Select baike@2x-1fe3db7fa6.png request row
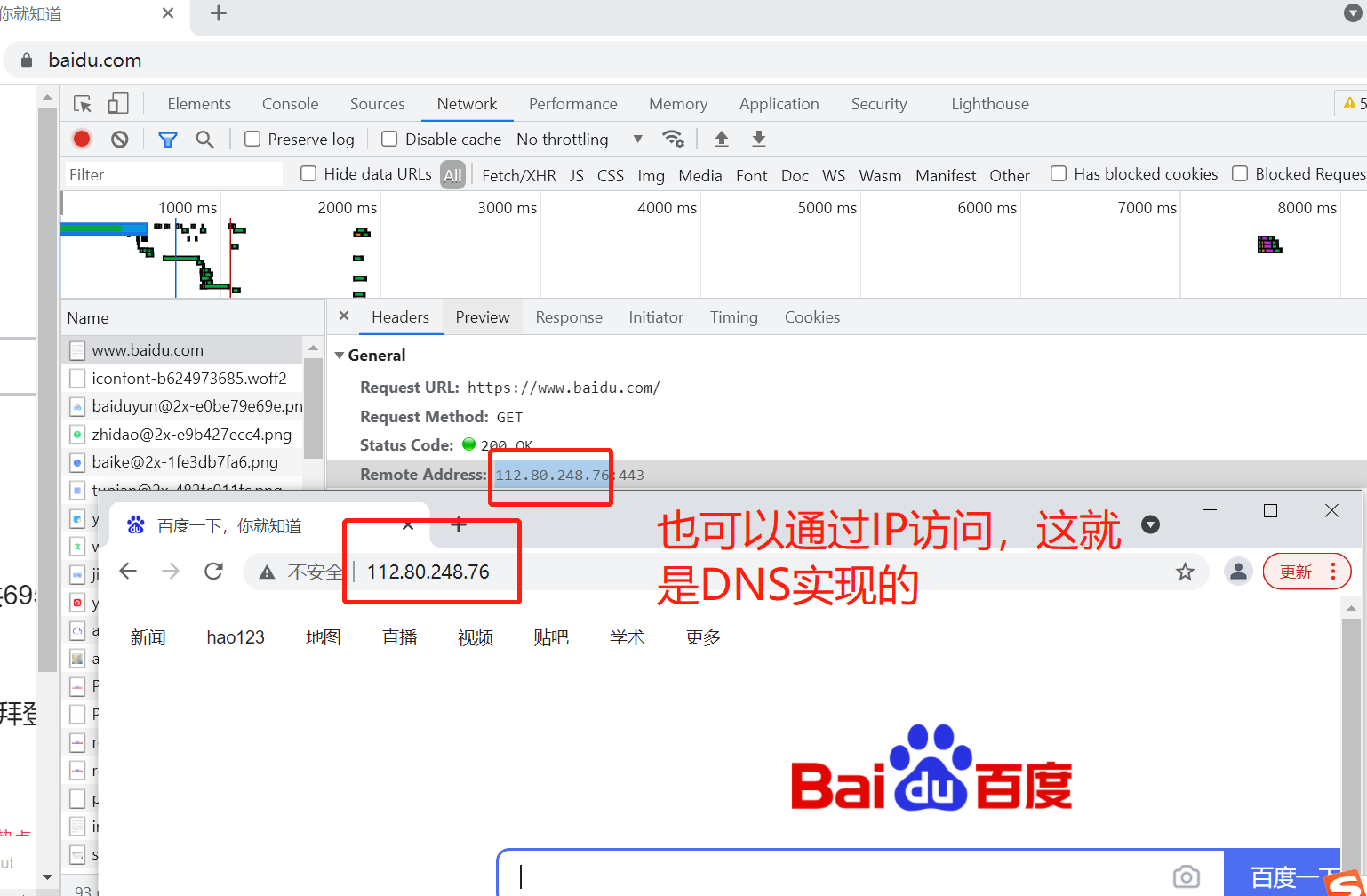The height and width of the screenshot is (896, 1367). 182,462
